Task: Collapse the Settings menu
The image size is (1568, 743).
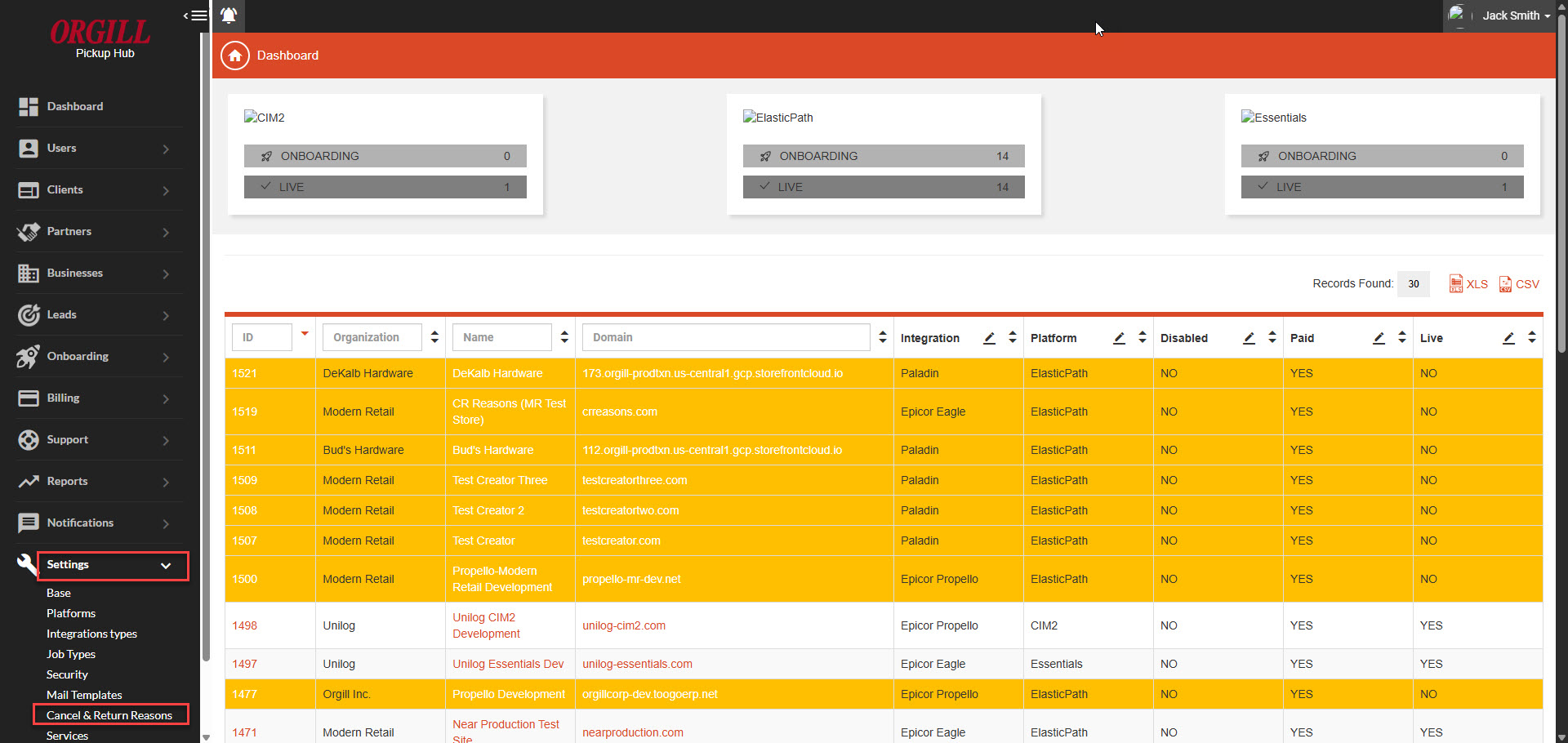Action: coord(166,566)
